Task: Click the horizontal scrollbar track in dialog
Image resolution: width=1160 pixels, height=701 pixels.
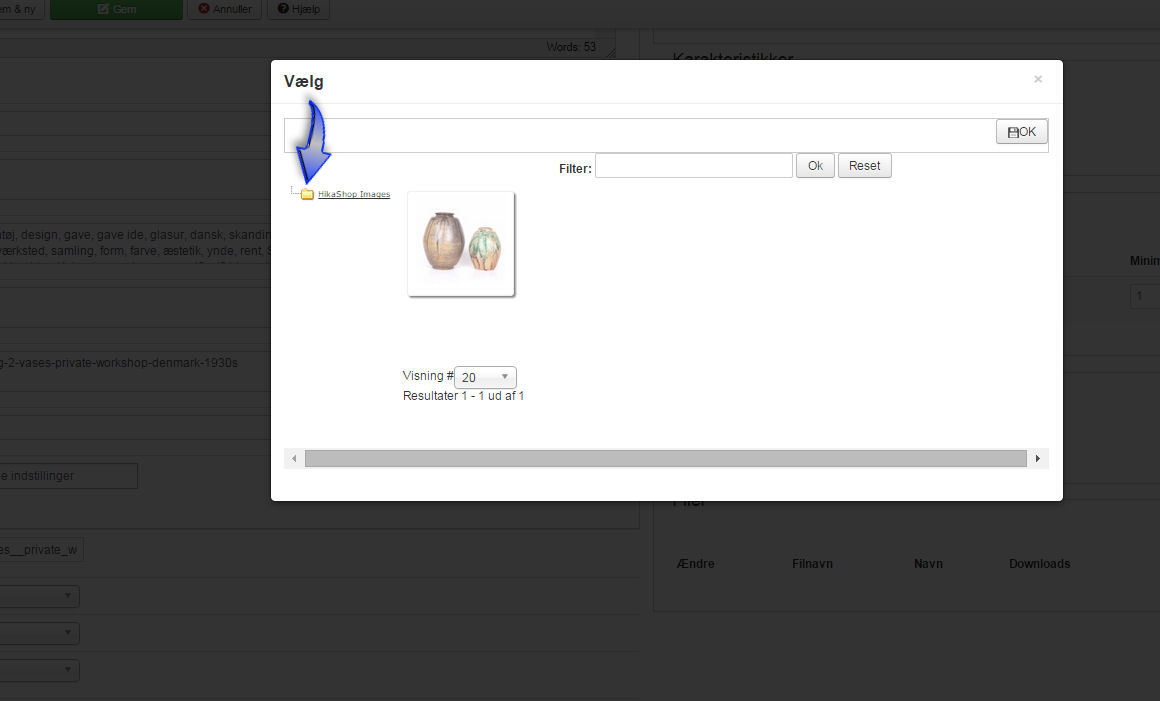Action: click(x=666, y=458)
